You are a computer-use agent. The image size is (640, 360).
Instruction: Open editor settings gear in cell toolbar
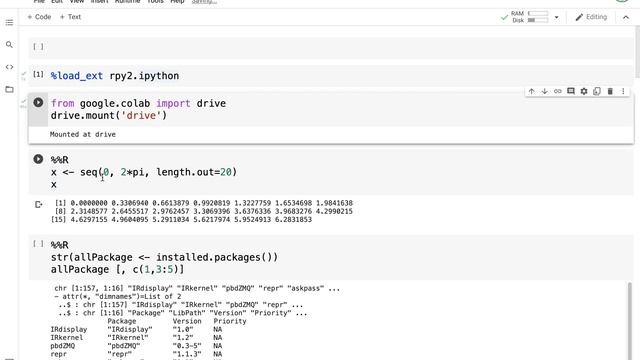click(x=584, y=91)
